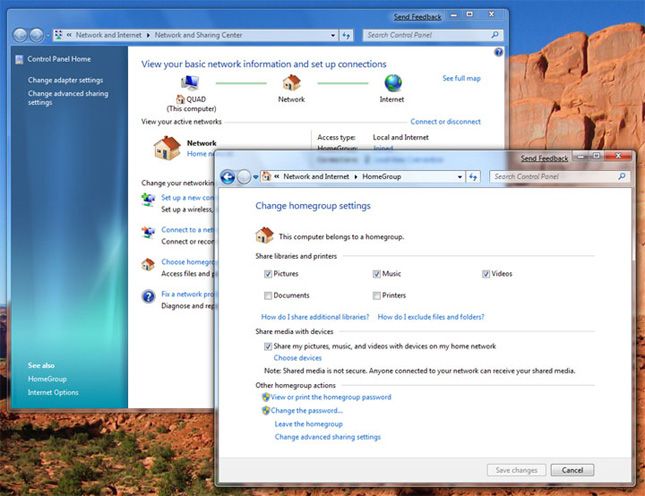The width and height of the screenshot is (645, 496).
Task: Click HomeGroup link under See also
Action: click(x=47, y=379)
